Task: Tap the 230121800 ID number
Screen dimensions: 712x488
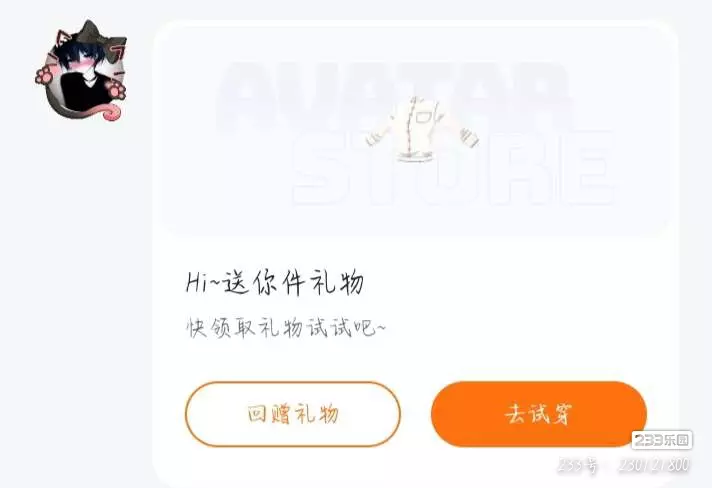Action: (x=654, y=465)
